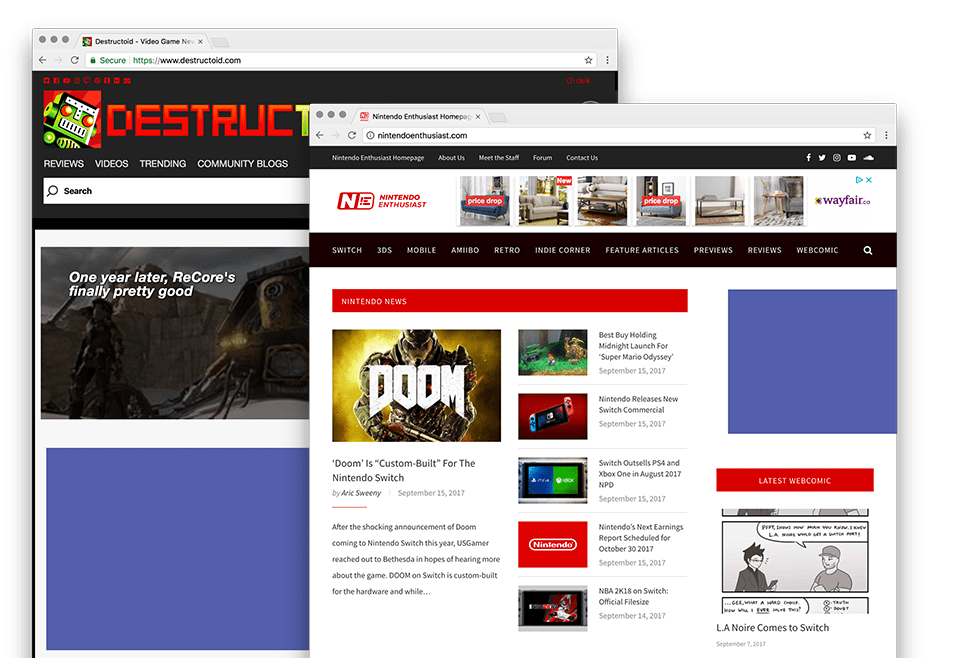Open Nintendo's Next Earnings Report article
The image size is (960, 658).
click(641, 538)
